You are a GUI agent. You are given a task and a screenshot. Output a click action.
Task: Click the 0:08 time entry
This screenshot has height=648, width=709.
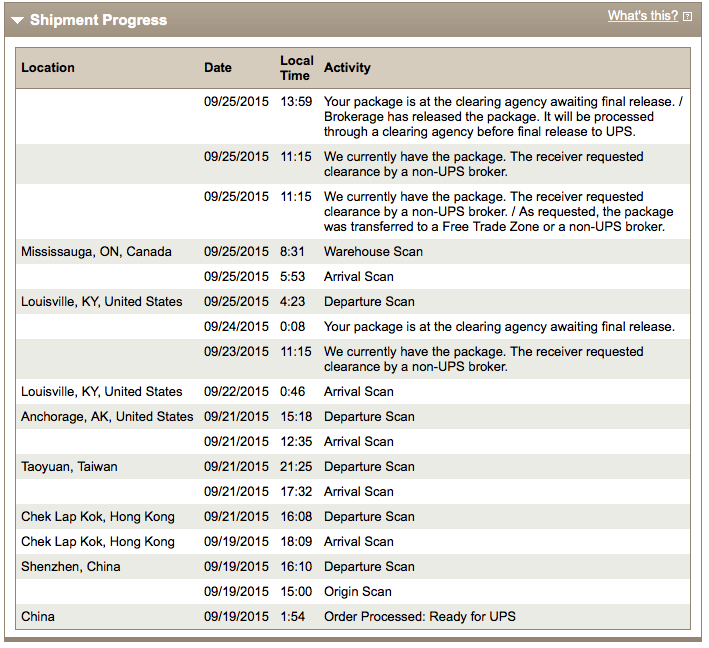[292, 326]
